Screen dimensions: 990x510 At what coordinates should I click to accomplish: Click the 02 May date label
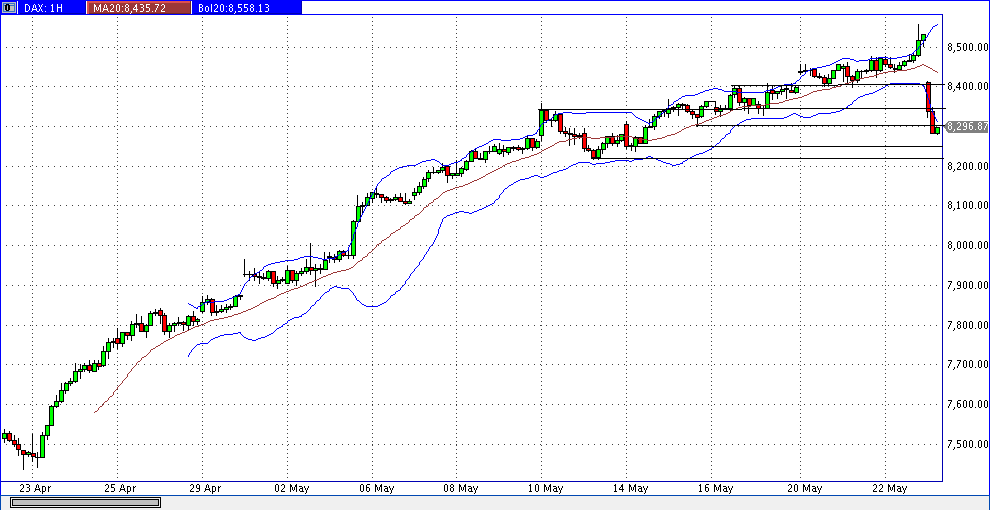coord(291,488)
